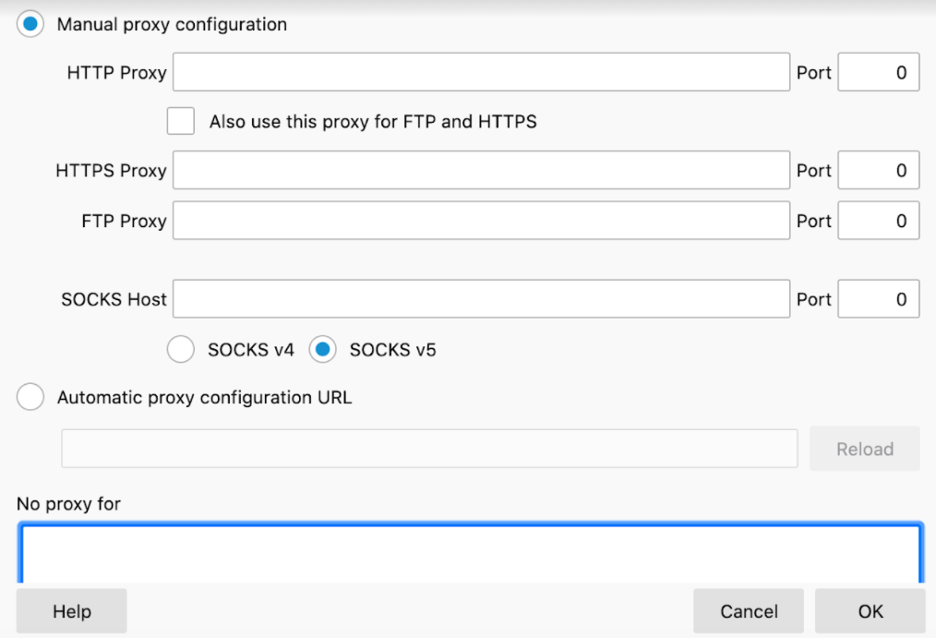Click the automatic proxy URL text field
The width and height of the screenshot is (936, 638).
(x=429, y=449)
